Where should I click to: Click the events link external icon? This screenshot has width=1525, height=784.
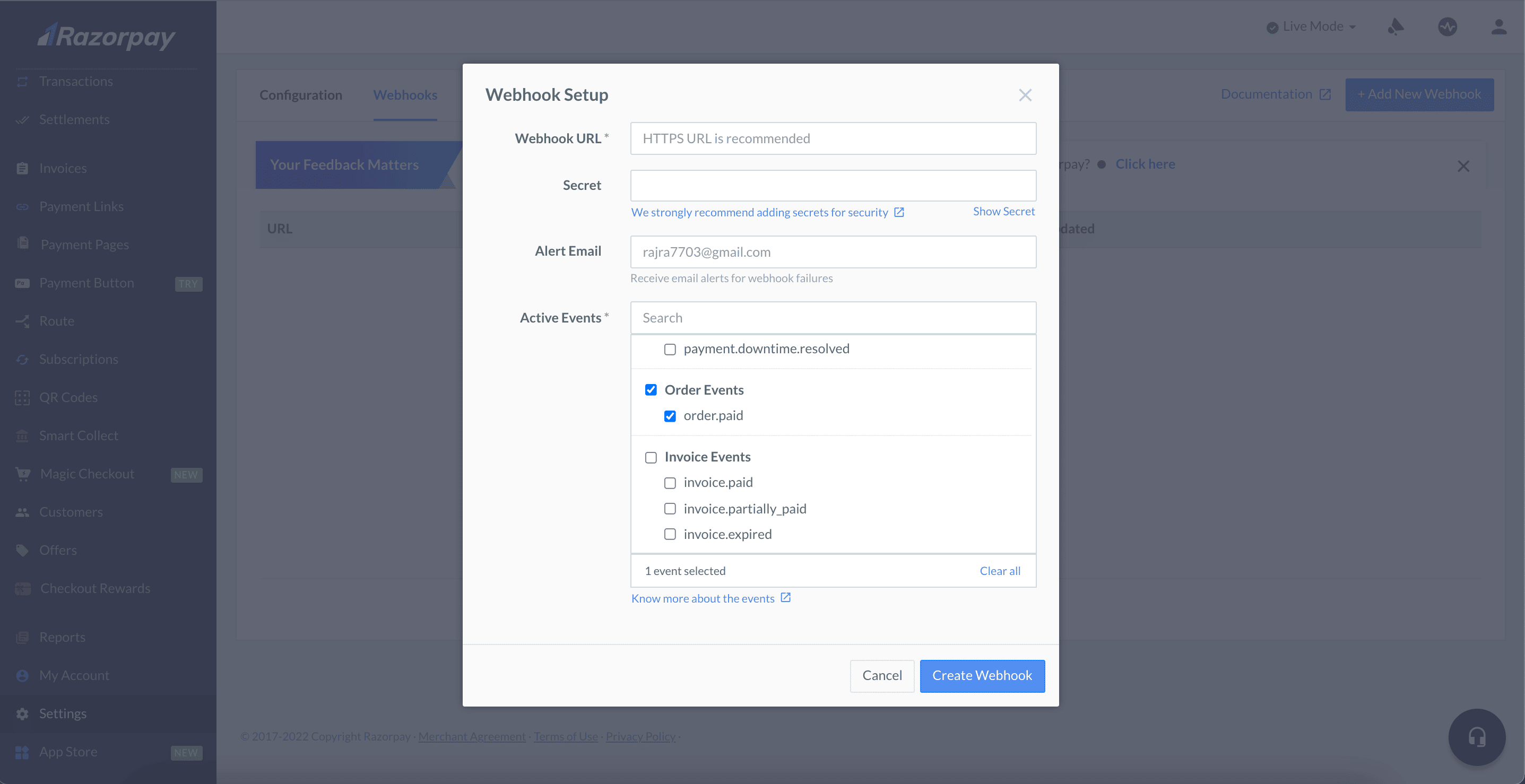(x=785, y=598)
